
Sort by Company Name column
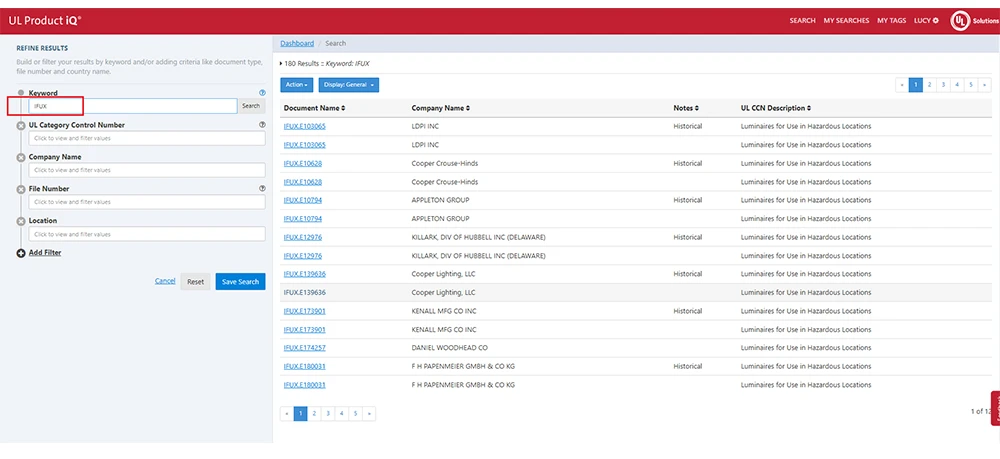[441, 108]
